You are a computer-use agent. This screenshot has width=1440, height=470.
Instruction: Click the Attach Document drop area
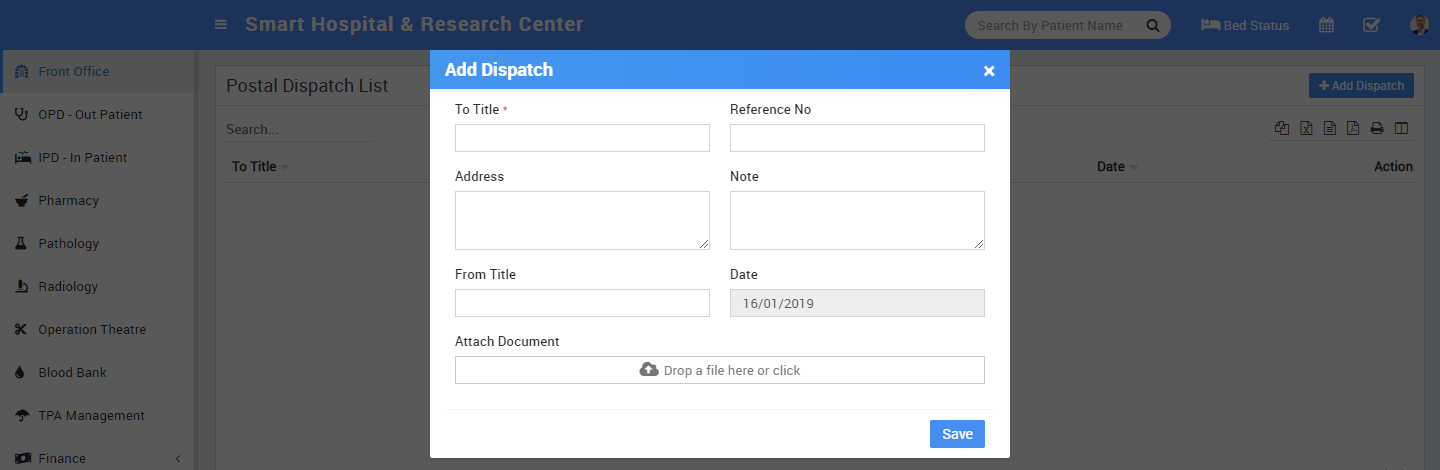tap(719, 370)
